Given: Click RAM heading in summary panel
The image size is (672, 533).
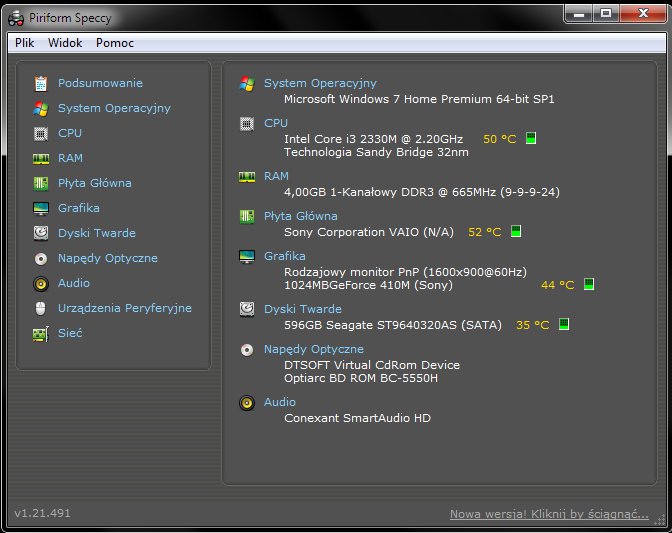Looking at the screenshot, I should click(276, 176).
